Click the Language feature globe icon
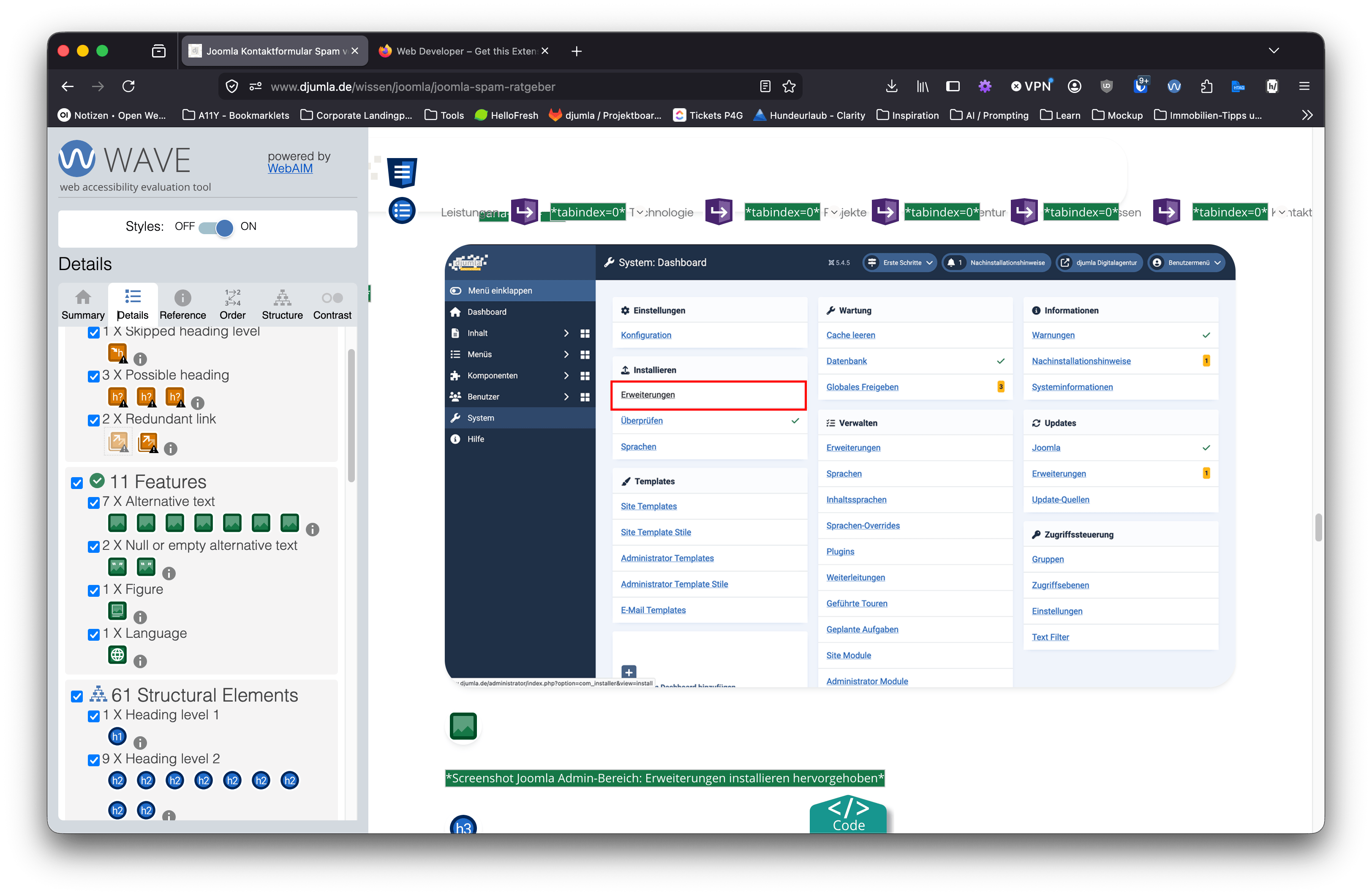 coord(117,654)
